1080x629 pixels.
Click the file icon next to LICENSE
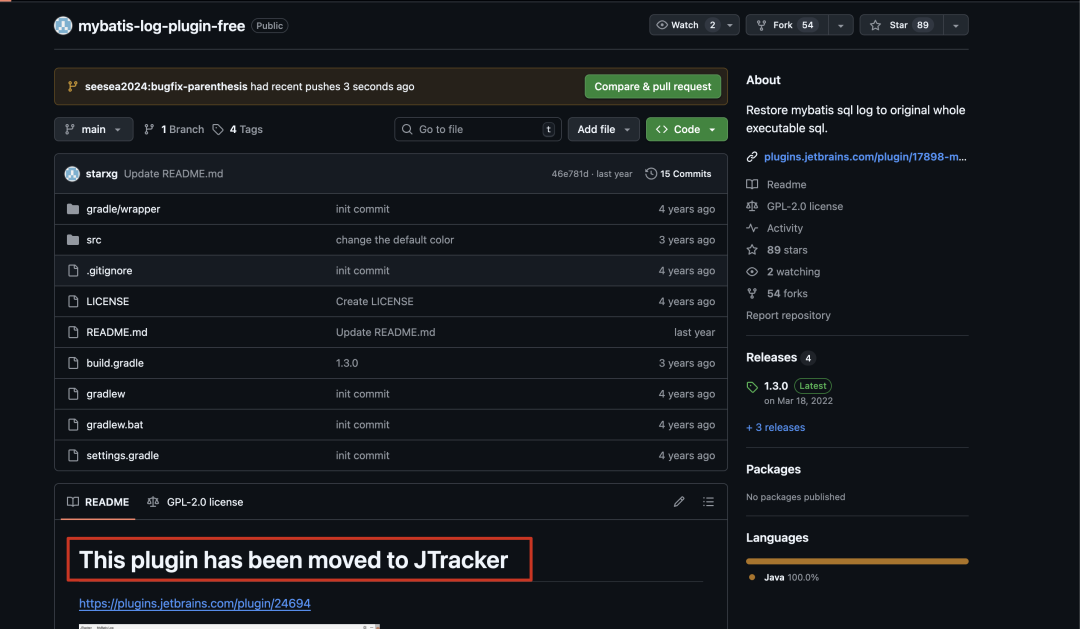coord(73,301)
